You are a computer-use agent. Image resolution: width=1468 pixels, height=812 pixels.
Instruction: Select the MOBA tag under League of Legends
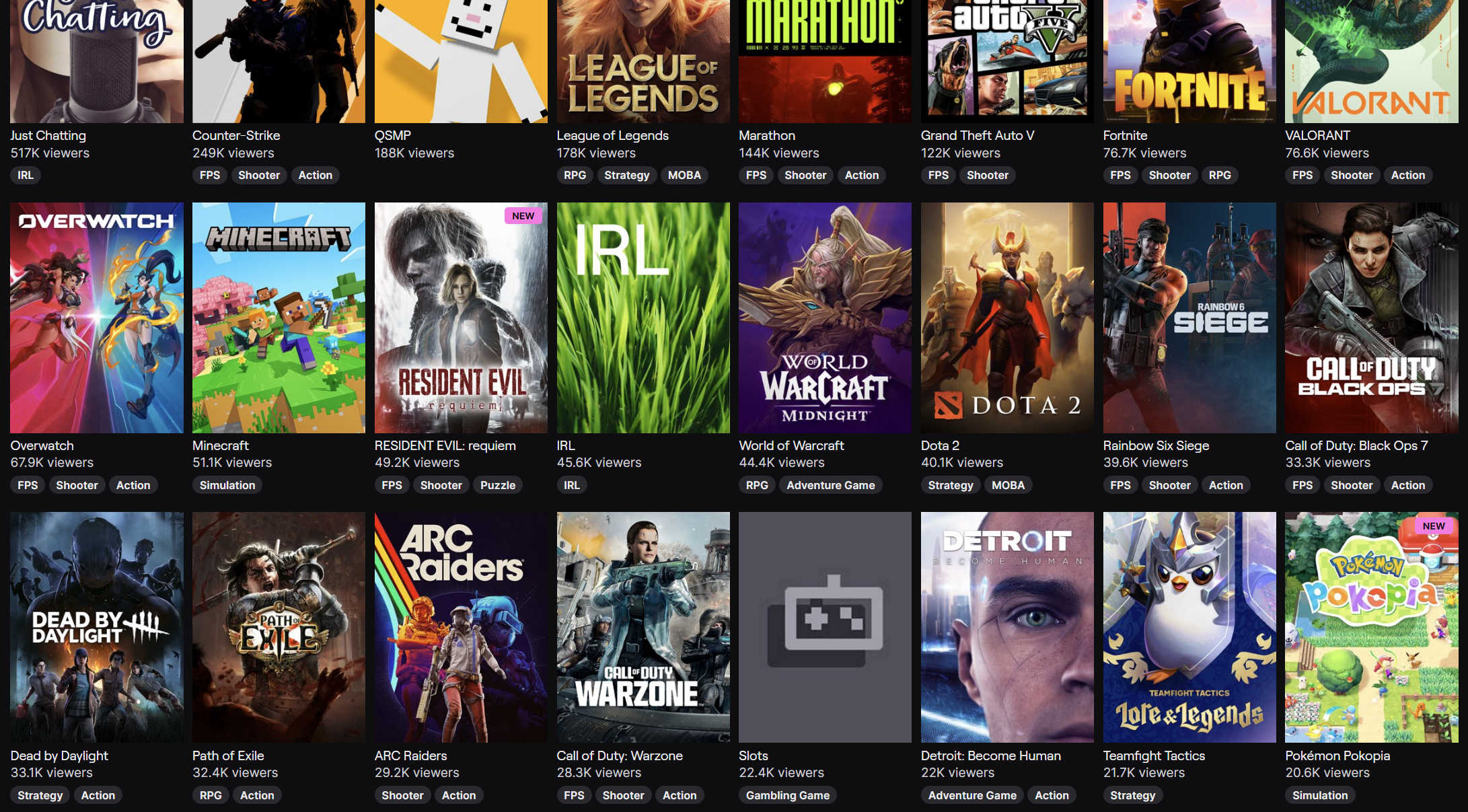point(684,175)
